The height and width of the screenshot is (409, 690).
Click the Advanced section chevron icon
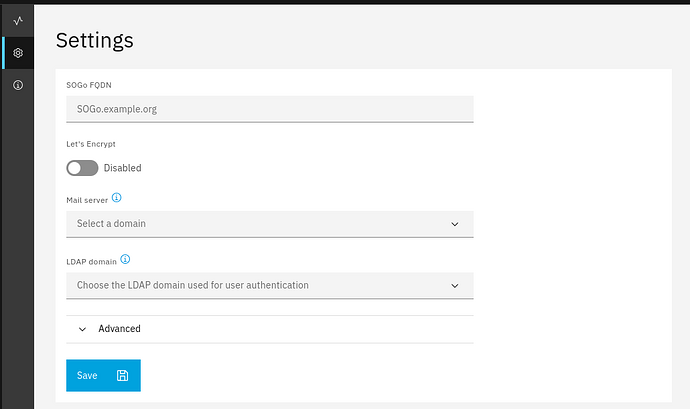click(82, 329)
